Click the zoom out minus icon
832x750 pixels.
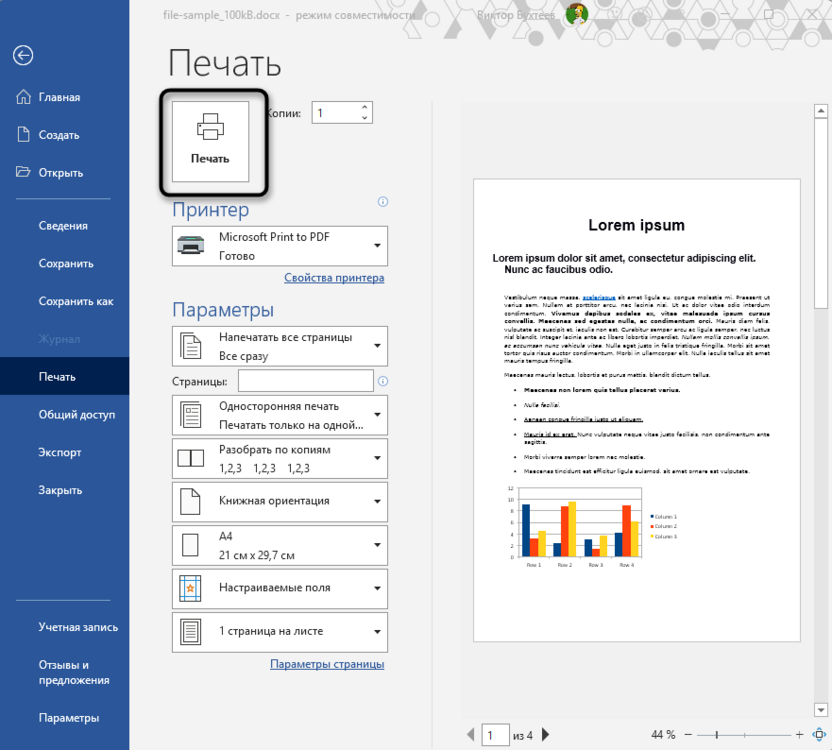pyautogui.click(x=688, y=735)
